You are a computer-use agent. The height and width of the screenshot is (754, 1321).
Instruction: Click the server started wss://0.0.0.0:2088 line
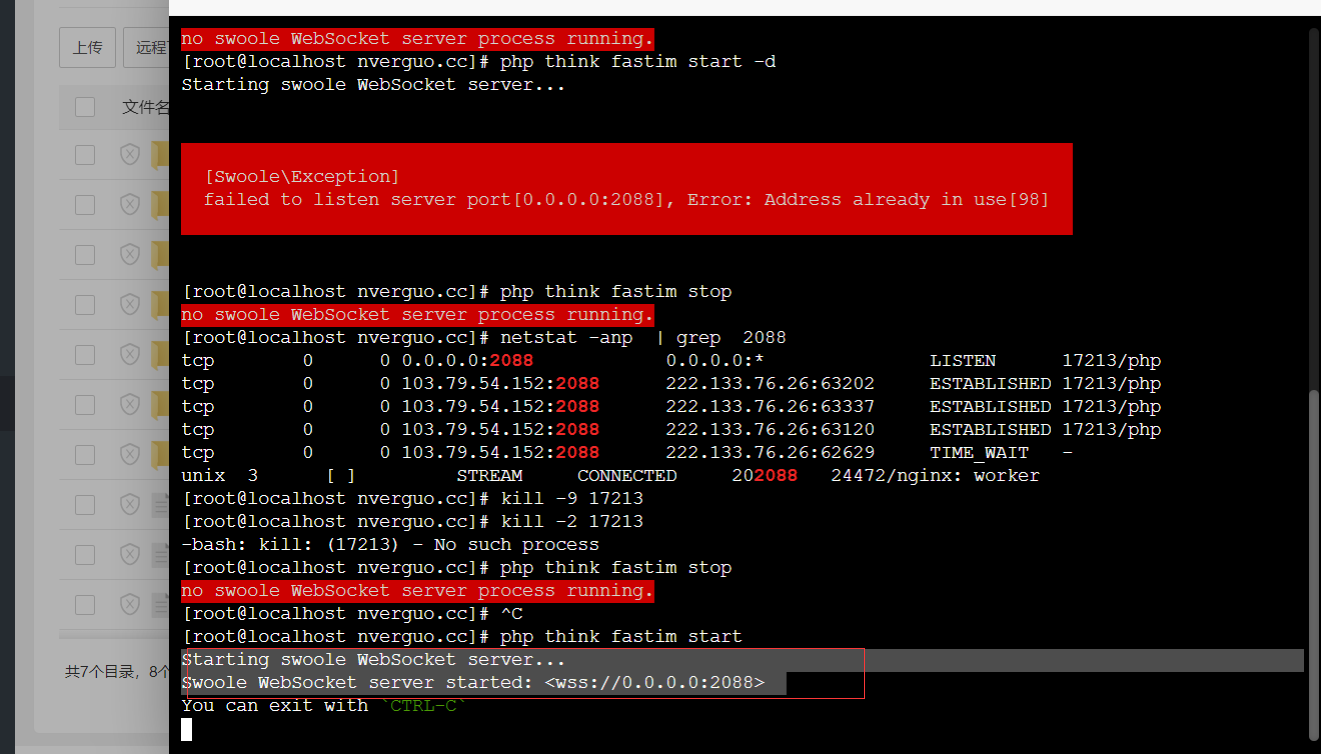(473, 683)
